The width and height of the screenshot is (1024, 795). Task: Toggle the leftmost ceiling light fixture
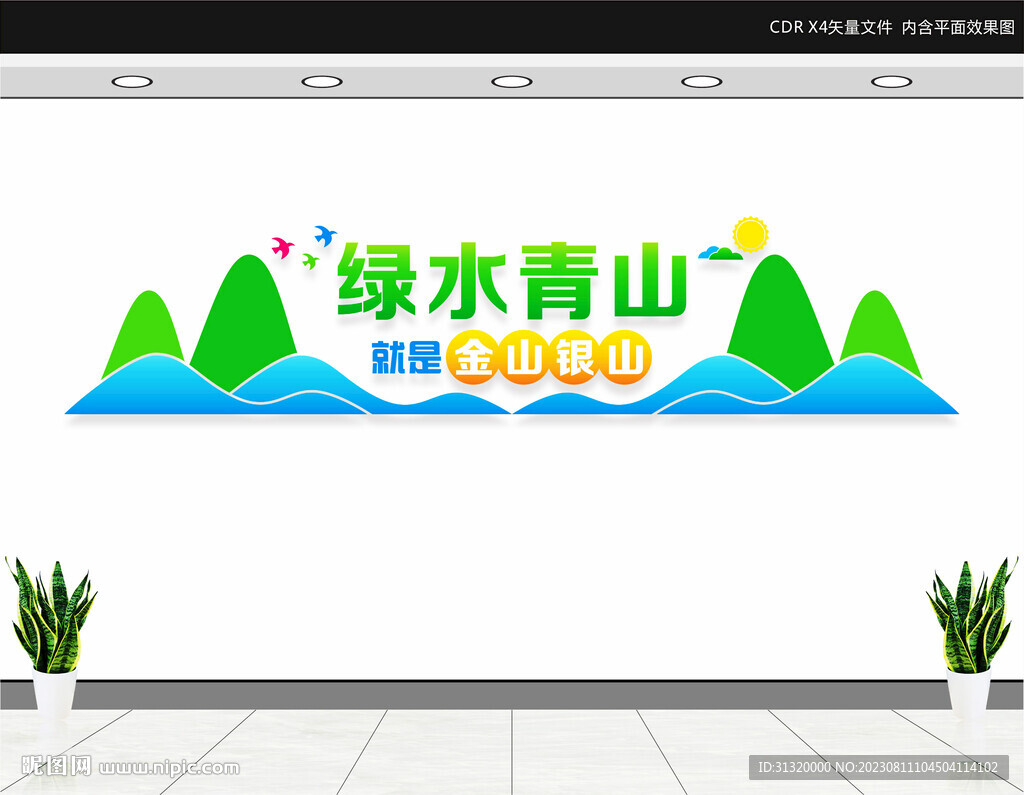click(x=133, y=81)
